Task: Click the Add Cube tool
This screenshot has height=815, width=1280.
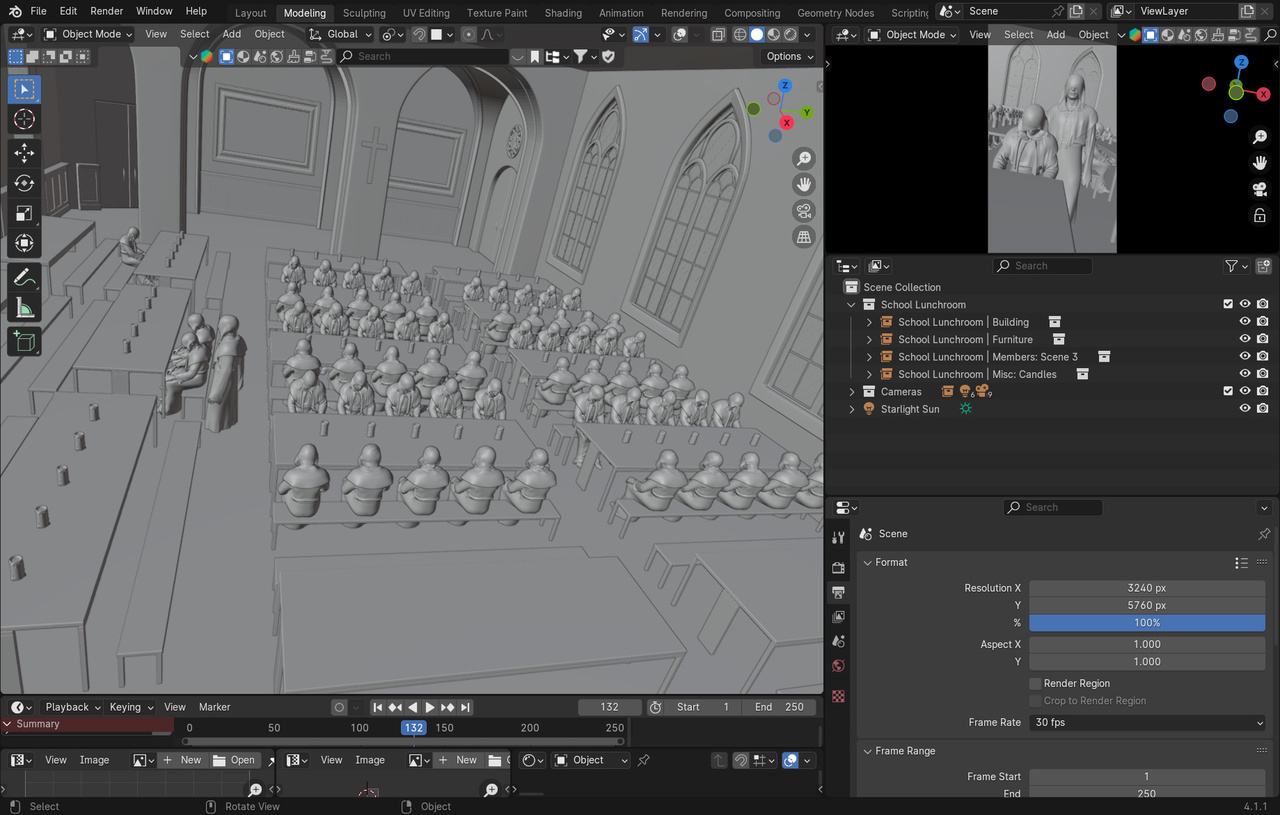Action: (x=25, y=341)
